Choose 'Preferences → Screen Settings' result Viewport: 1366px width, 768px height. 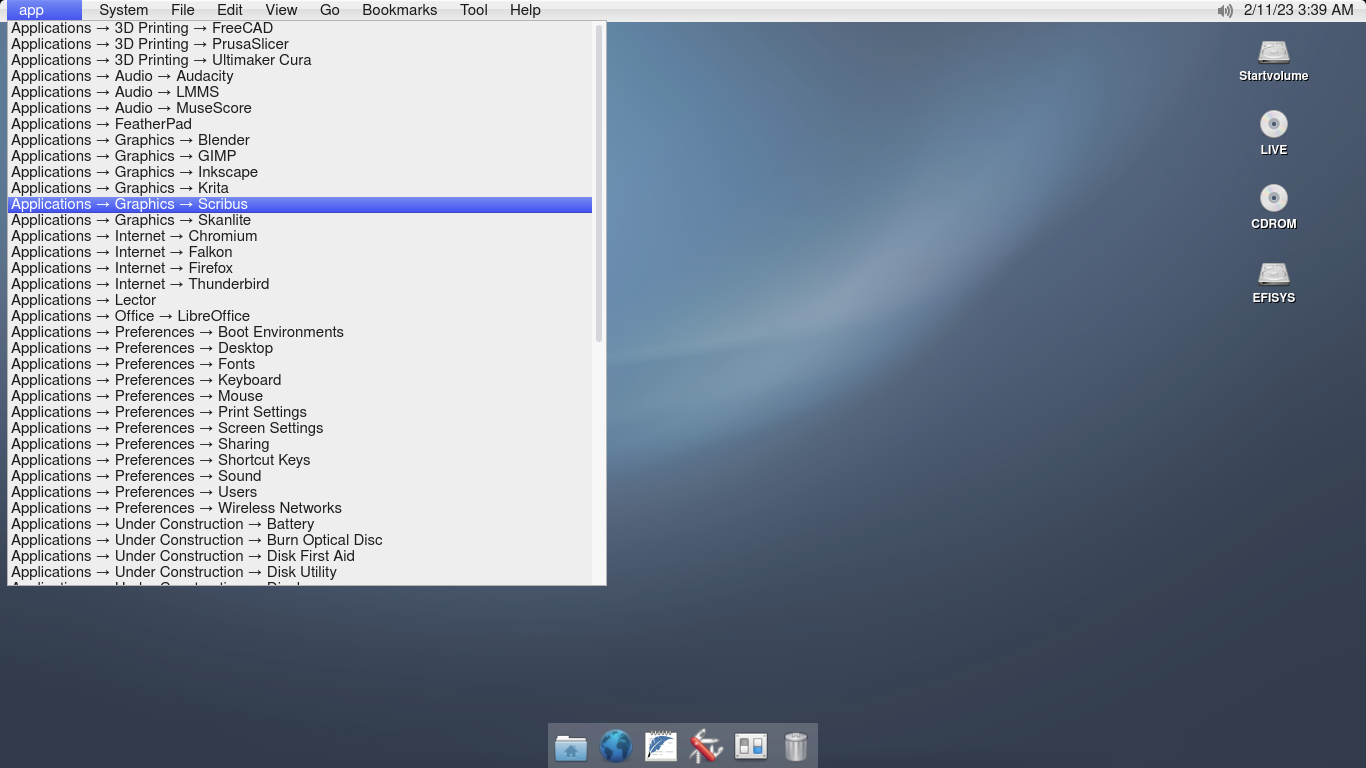(x=300, y=428)
